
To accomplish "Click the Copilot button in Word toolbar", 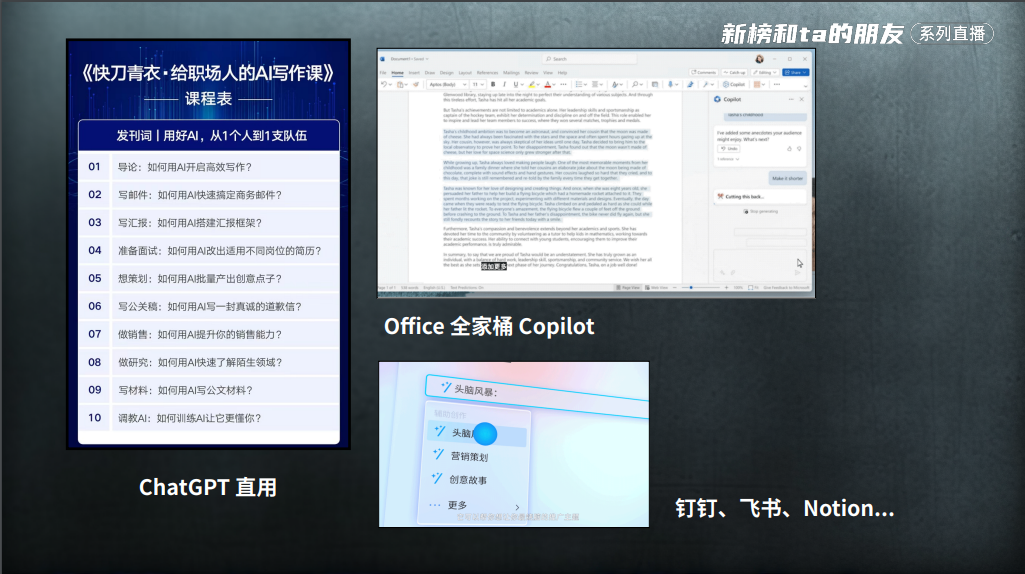I will tap(734, 84).
